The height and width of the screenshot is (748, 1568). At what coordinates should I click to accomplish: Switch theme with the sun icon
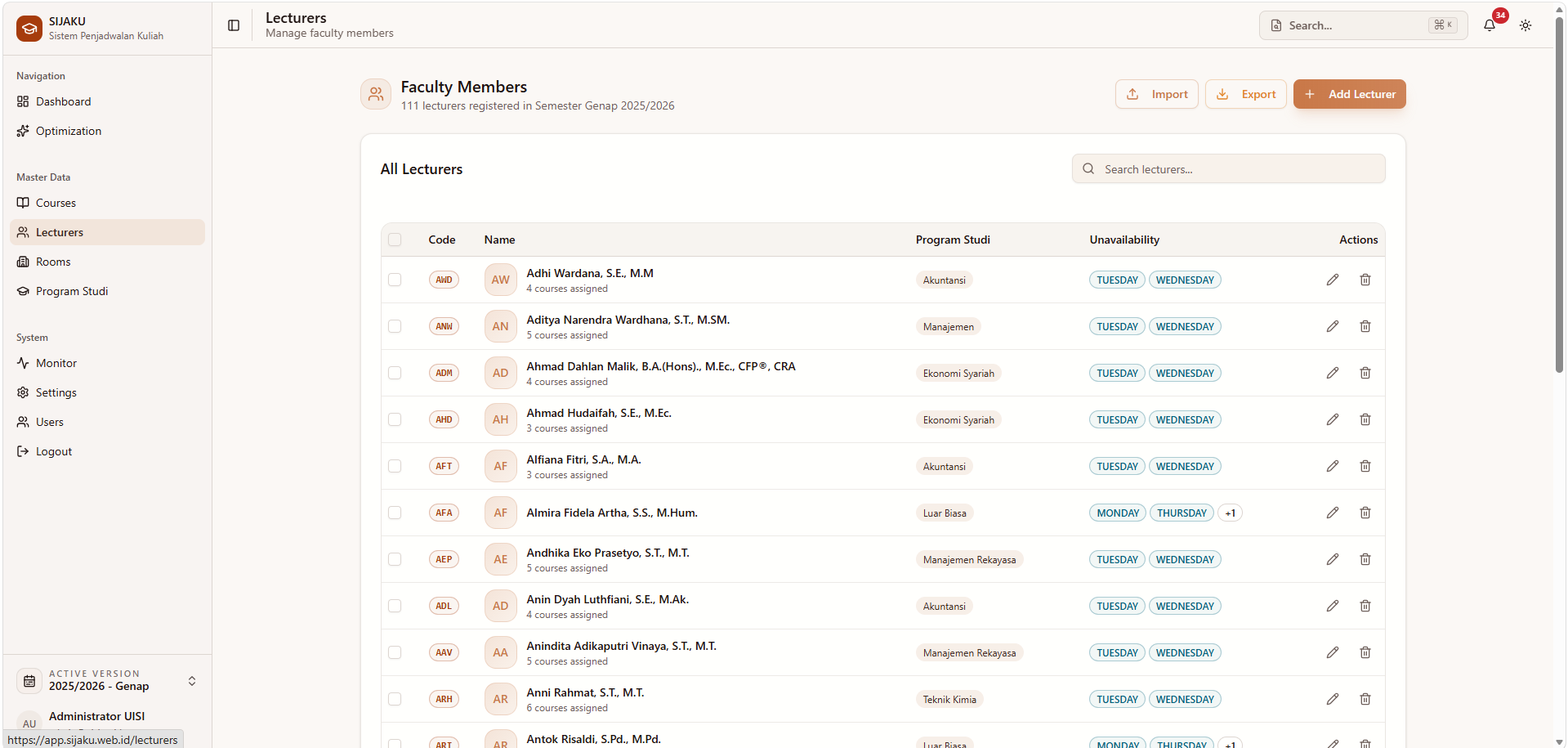pos(1526,25)
